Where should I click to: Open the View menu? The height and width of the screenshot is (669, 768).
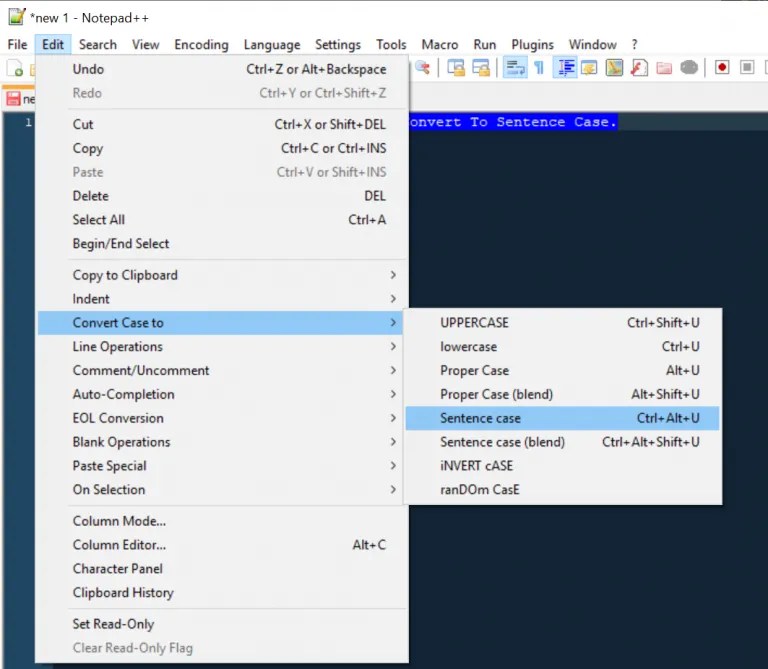coord(145,45)
